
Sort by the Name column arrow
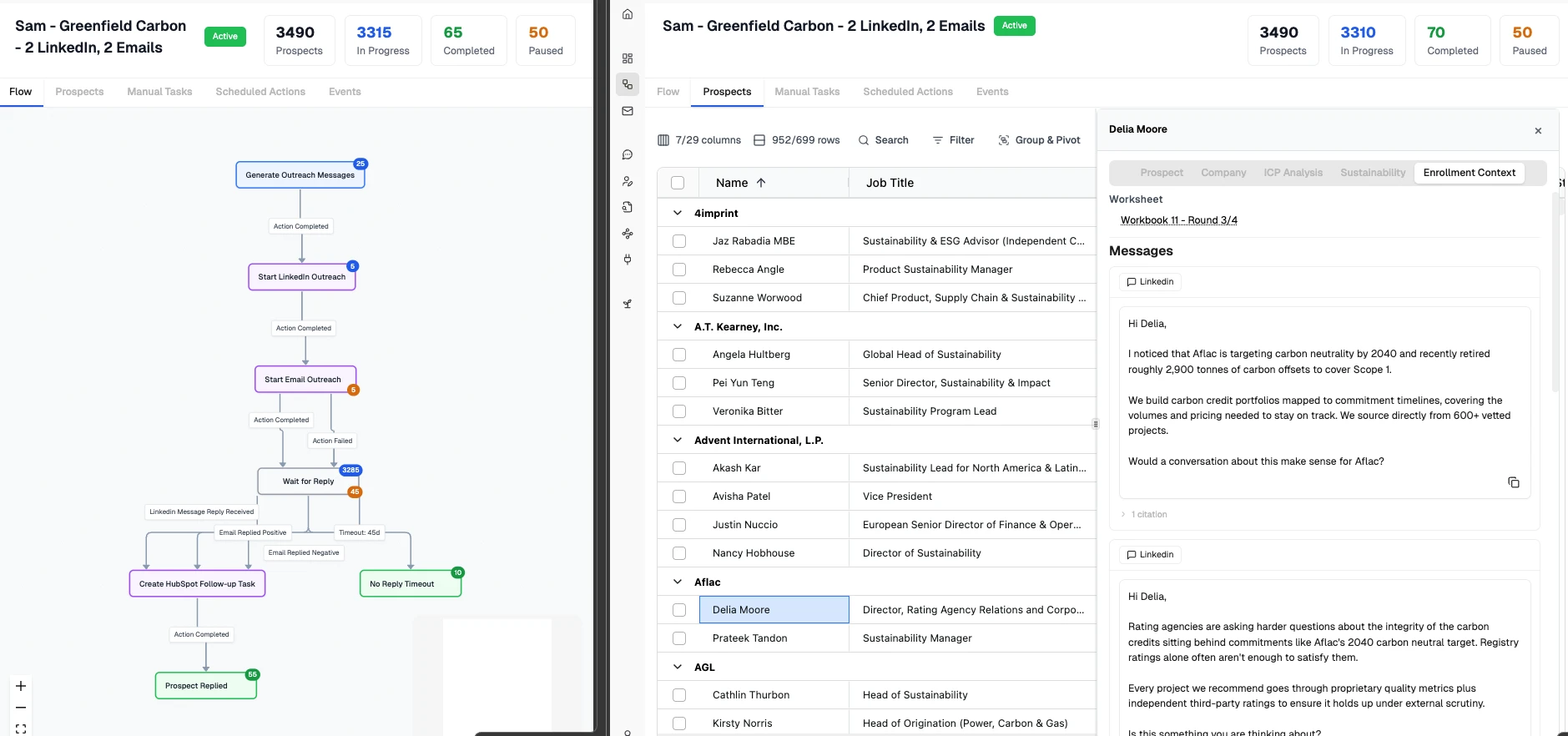click(761, 183)
